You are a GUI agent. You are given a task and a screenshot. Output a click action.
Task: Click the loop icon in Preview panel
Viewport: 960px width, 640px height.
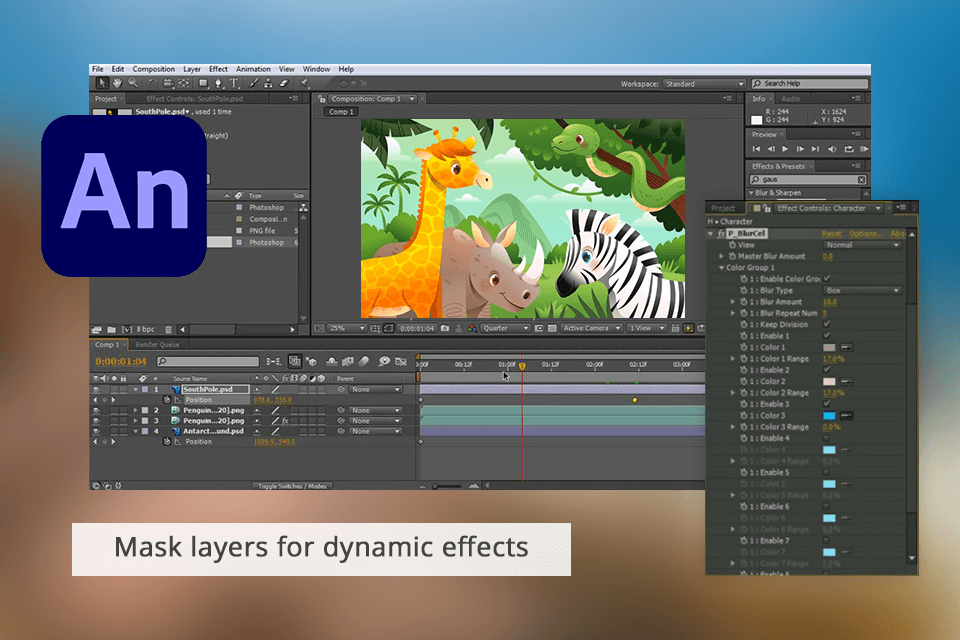click(849, 149)
